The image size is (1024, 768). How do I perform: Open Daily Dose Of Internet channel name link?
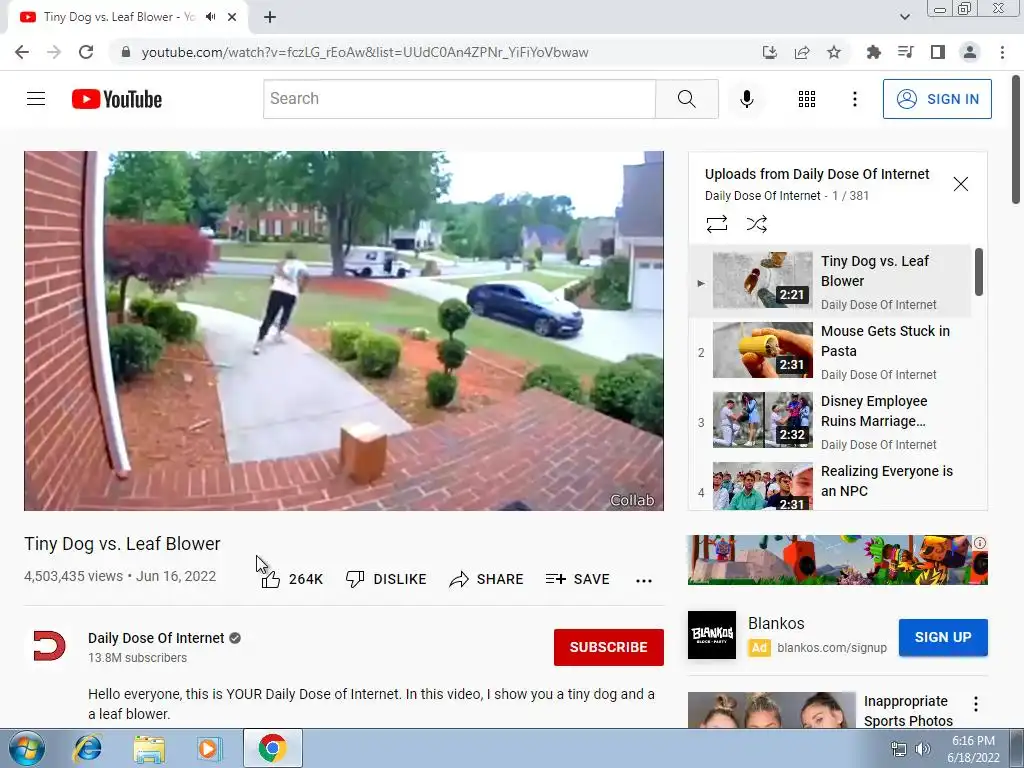tap(156, 638)
